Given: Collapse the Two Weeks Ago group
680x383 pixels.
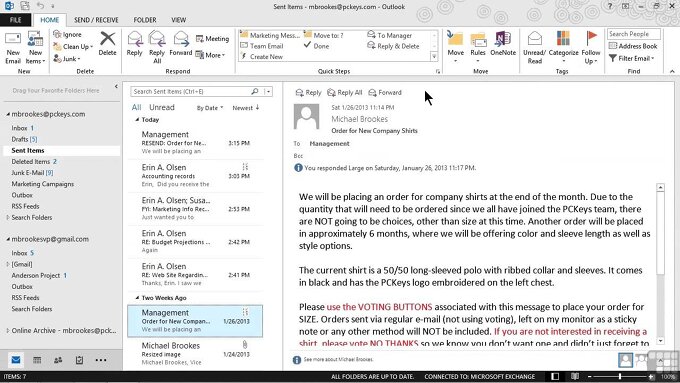Looking at the screenshot, I should [137, 298].
